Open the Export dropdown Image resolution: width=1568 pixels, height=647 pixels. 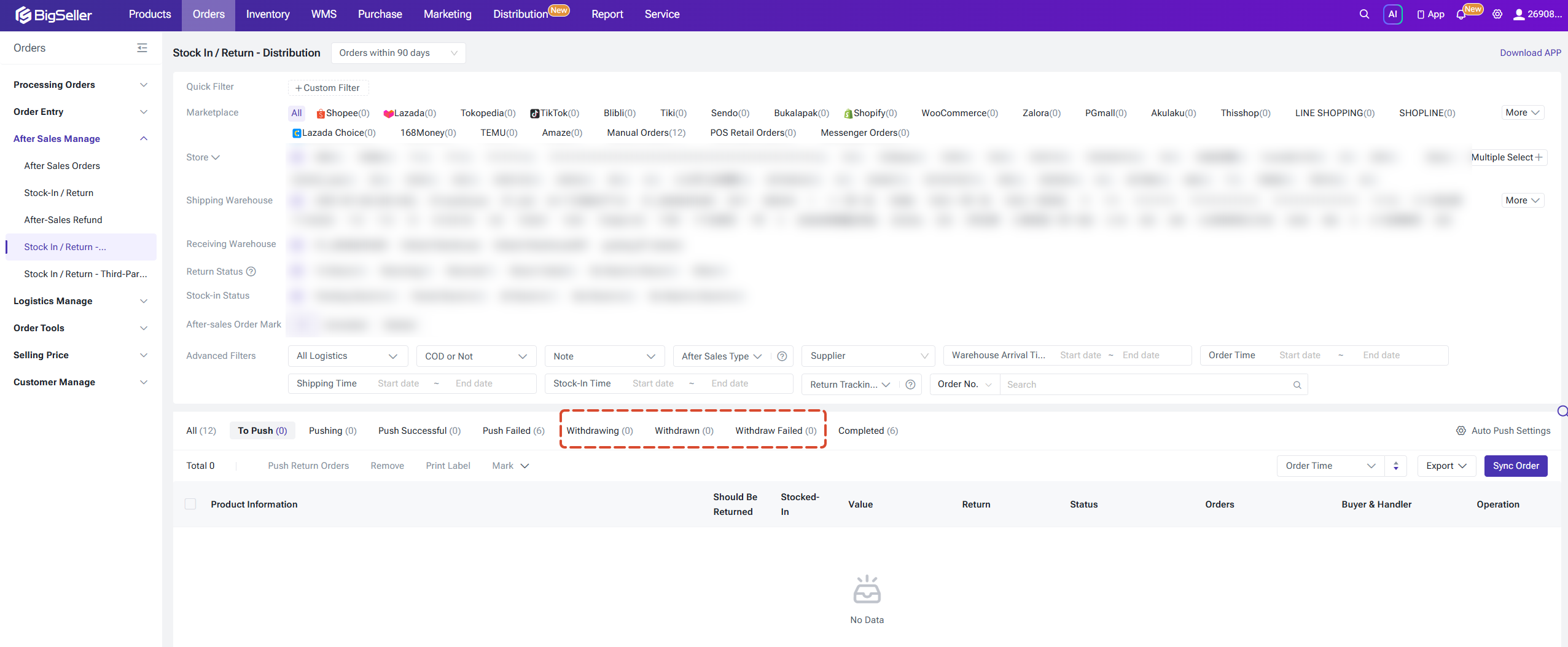coord(1446,466)
